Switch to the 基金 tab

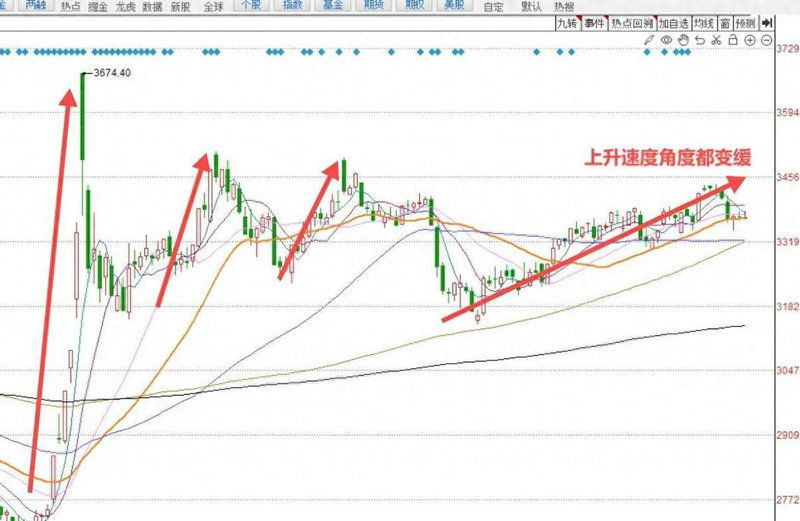click(333, 6)
